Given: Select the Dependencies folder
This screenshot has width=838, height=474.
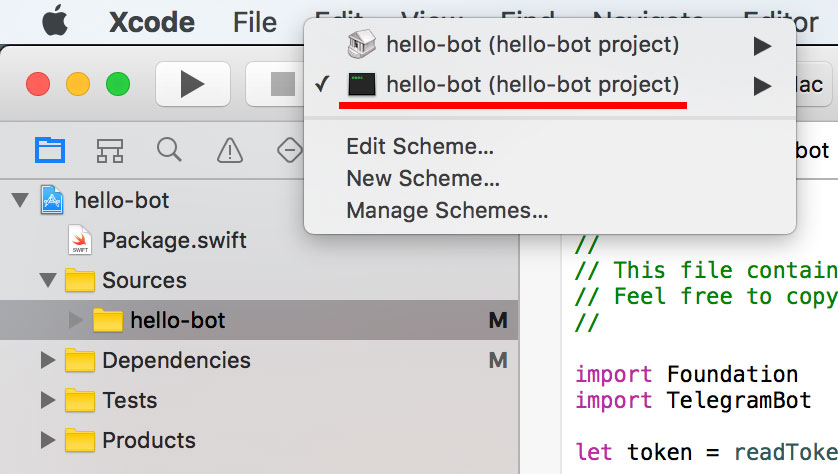Looking at the screenshot, I should [x=176, y=361].
